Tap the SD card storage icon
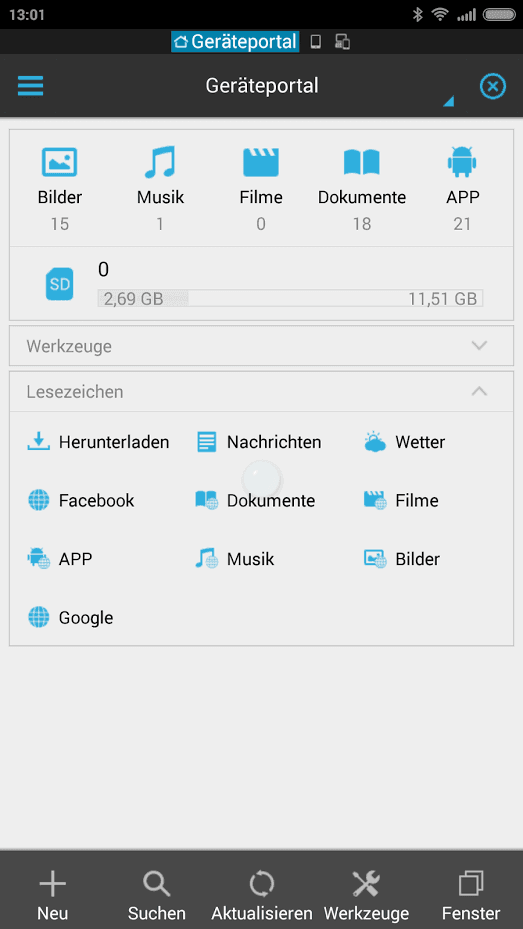The width and height of the screenshot is (523, 929). (x=59, y=284)
